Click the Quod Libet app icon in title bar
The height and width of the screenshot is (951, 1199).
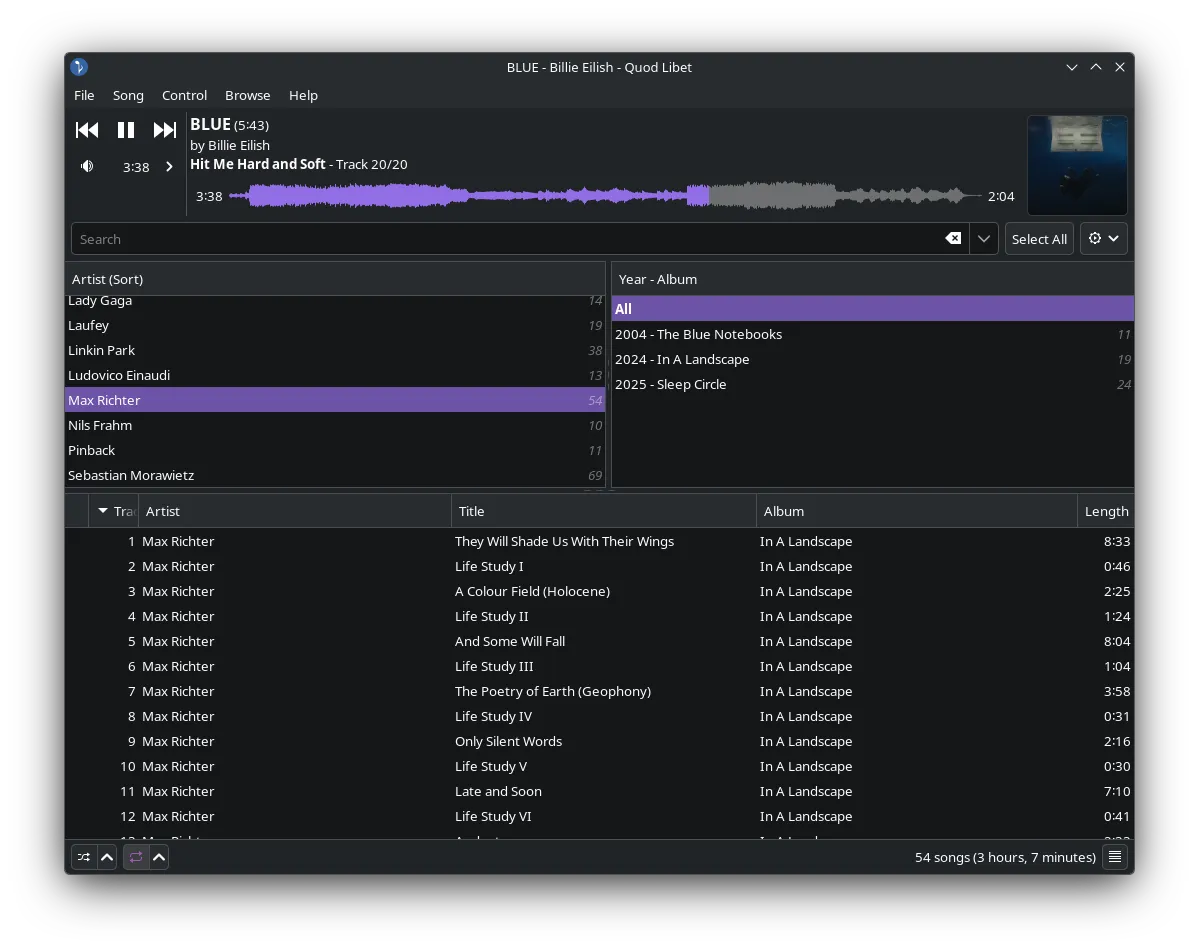click(x=79, y=67)
